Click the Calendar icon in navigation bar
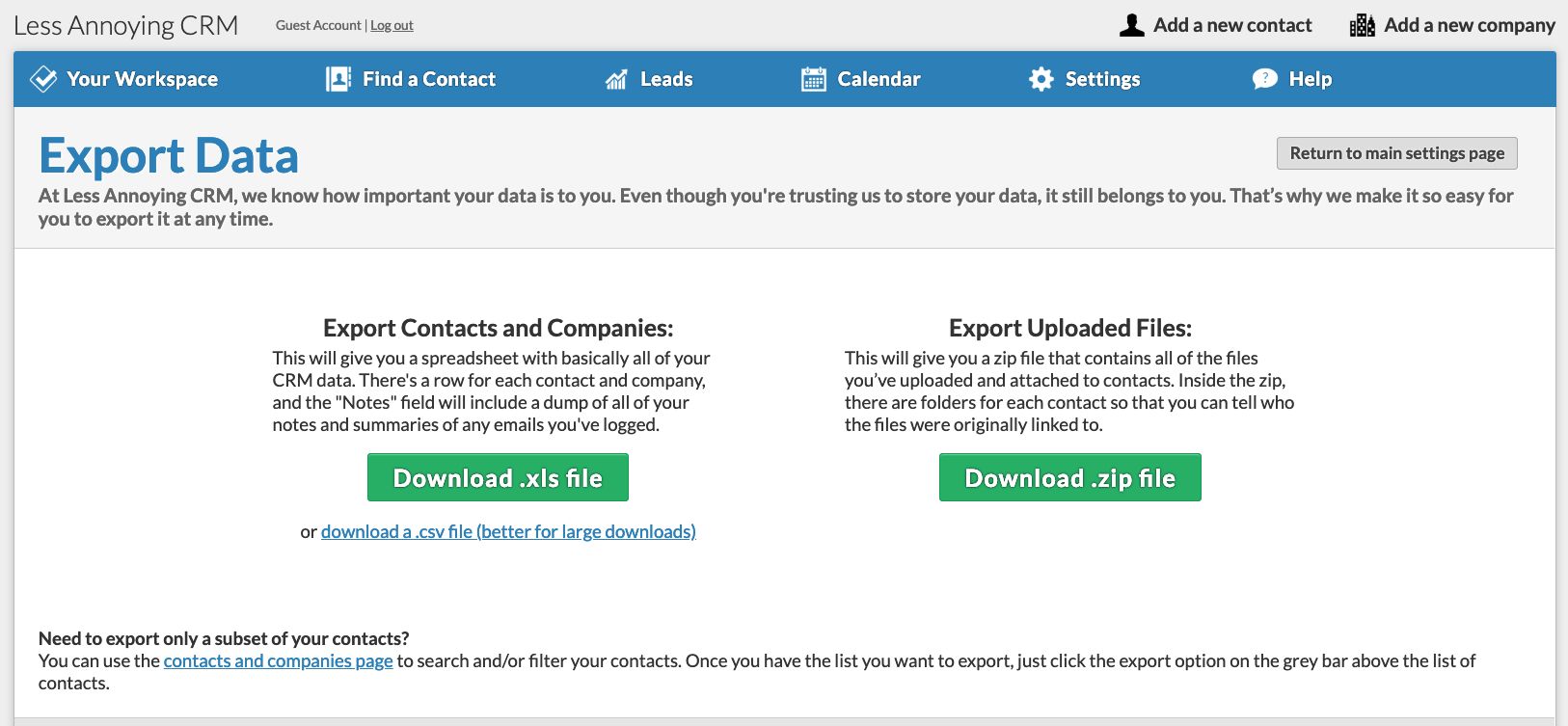The width and height of the screenshot is (1568, 726). click(814, 79)
